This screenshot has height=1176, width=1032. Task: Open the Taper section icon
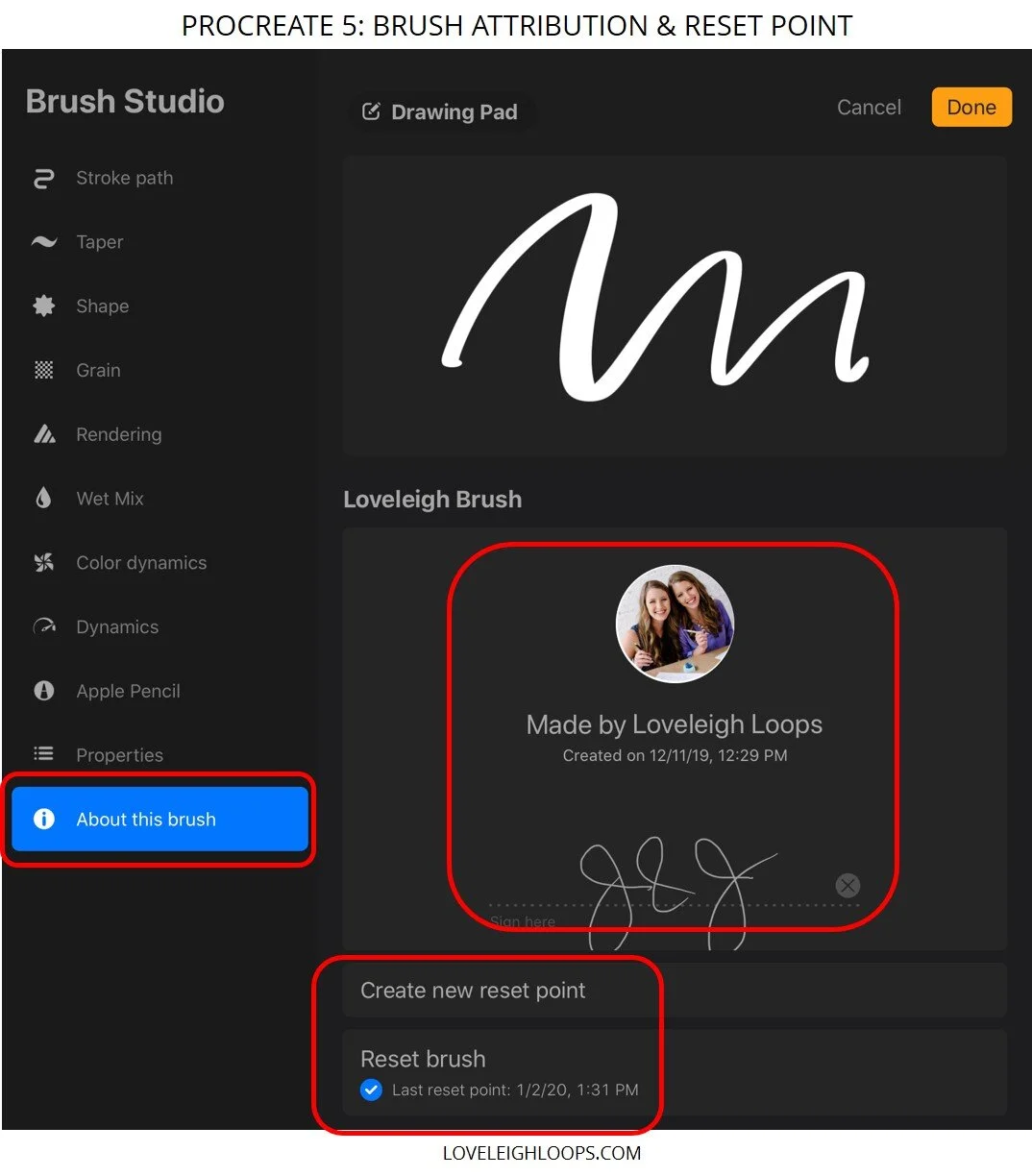pos(43,242)
